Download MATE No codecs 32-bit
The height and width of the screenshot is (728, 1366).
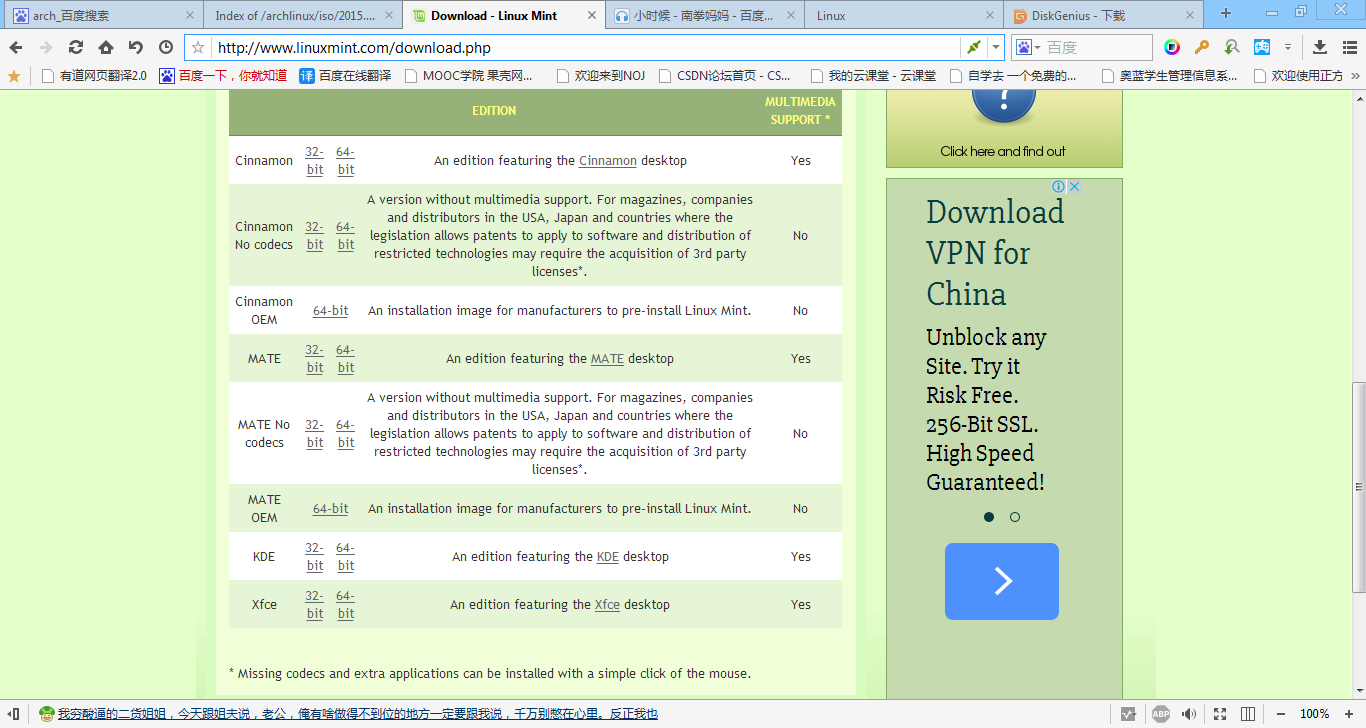click(x=315, y=434)
